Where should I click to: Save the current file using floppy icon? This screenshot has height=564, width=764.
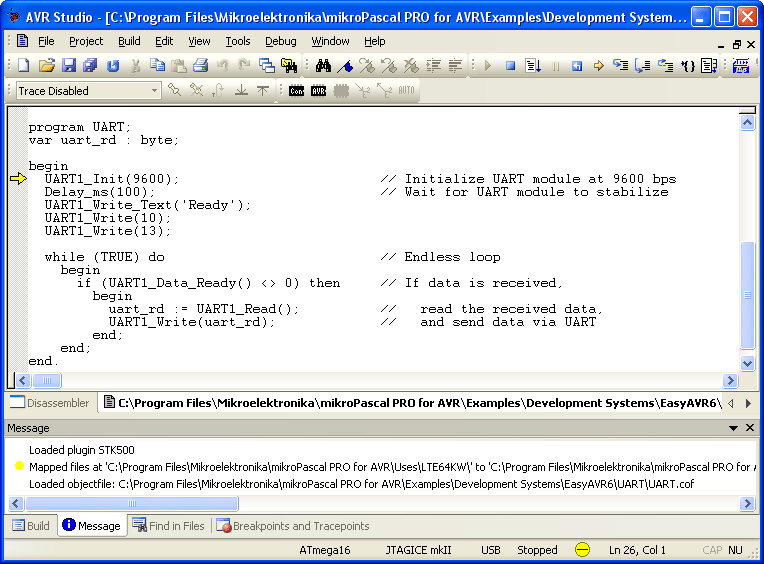[69, 65]
